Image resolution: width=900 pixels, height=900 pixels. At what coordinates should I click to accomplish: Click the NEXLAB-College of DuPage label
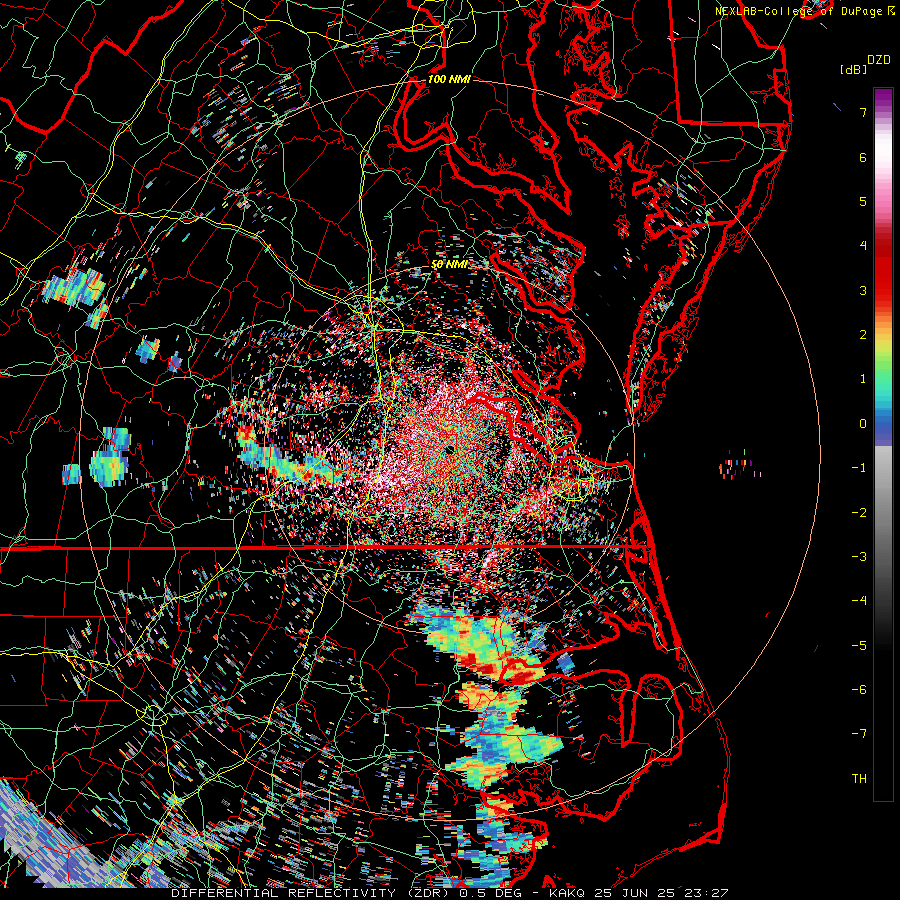pyautogui.click(x=801, y=11)
